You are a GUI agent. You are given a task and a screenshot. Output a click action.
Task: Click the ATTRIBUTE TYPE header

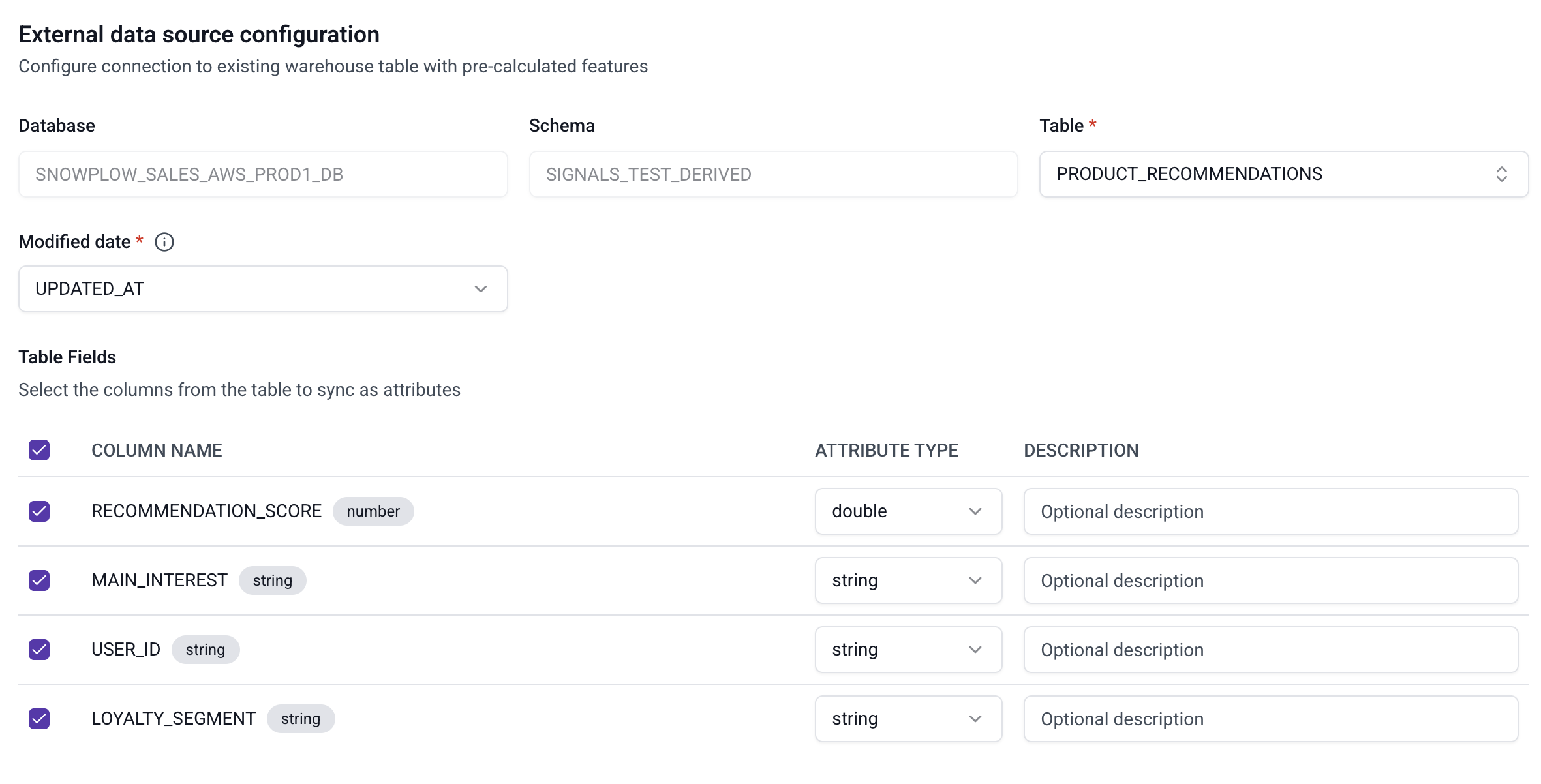point(887,450)
